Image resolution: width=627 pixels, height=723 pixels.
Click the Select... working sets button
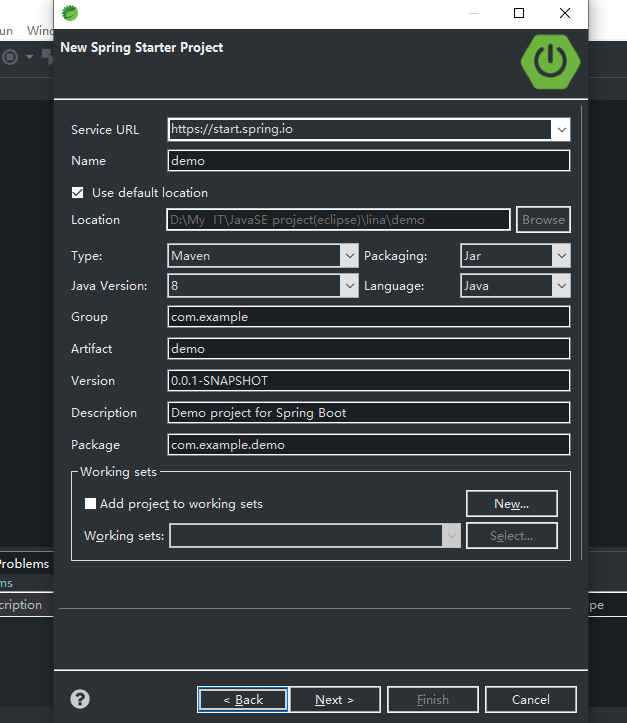click(x=512, y=536)
